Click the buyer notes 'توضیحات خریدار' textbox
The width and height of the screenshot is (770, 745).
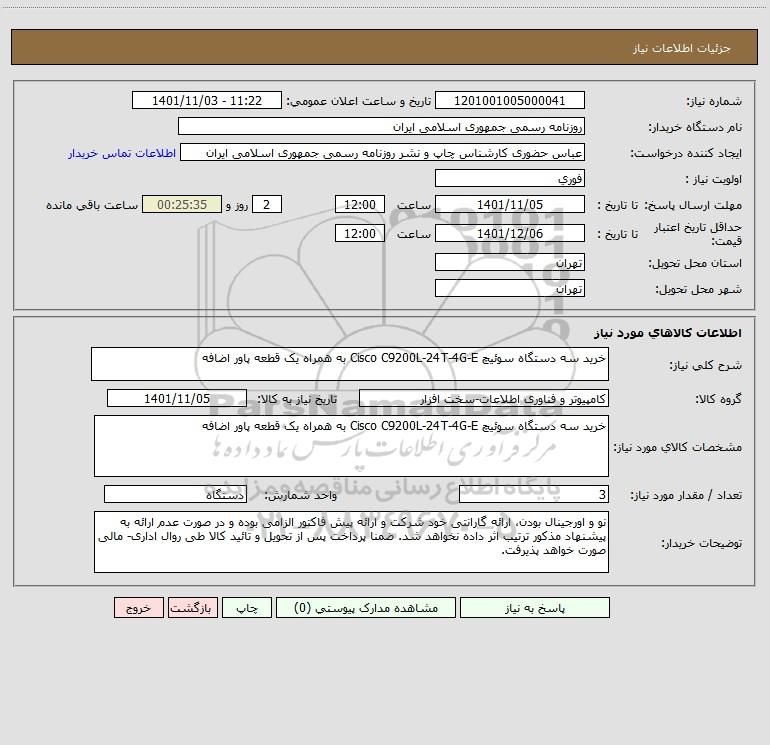tap(351, 542)
